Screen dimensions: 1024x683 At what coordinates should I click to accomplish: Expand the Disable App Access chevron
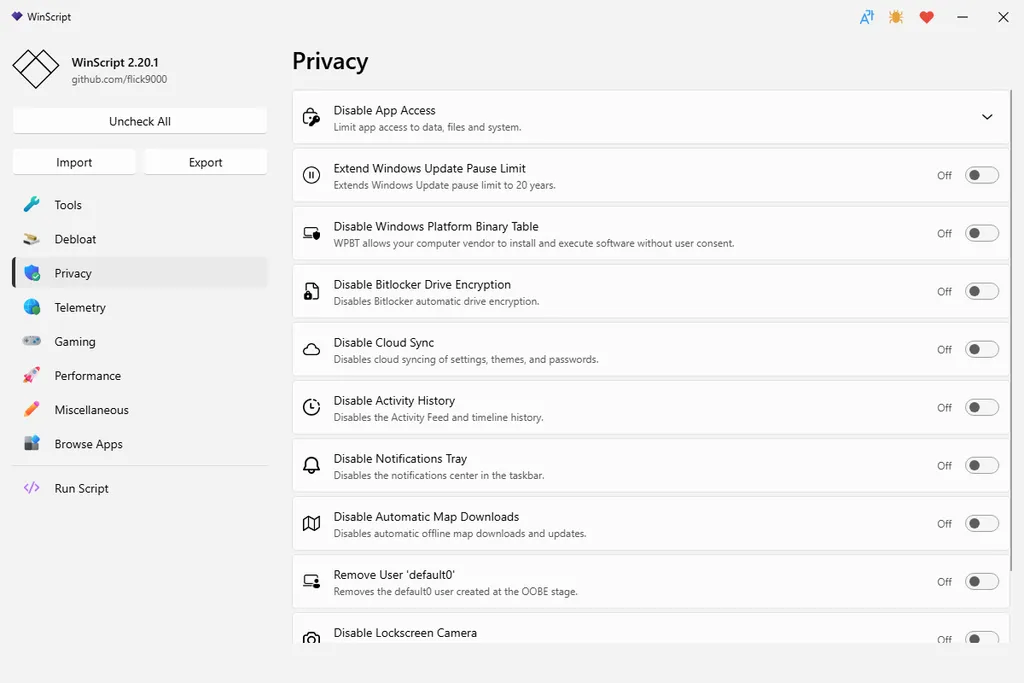(987, 117)
